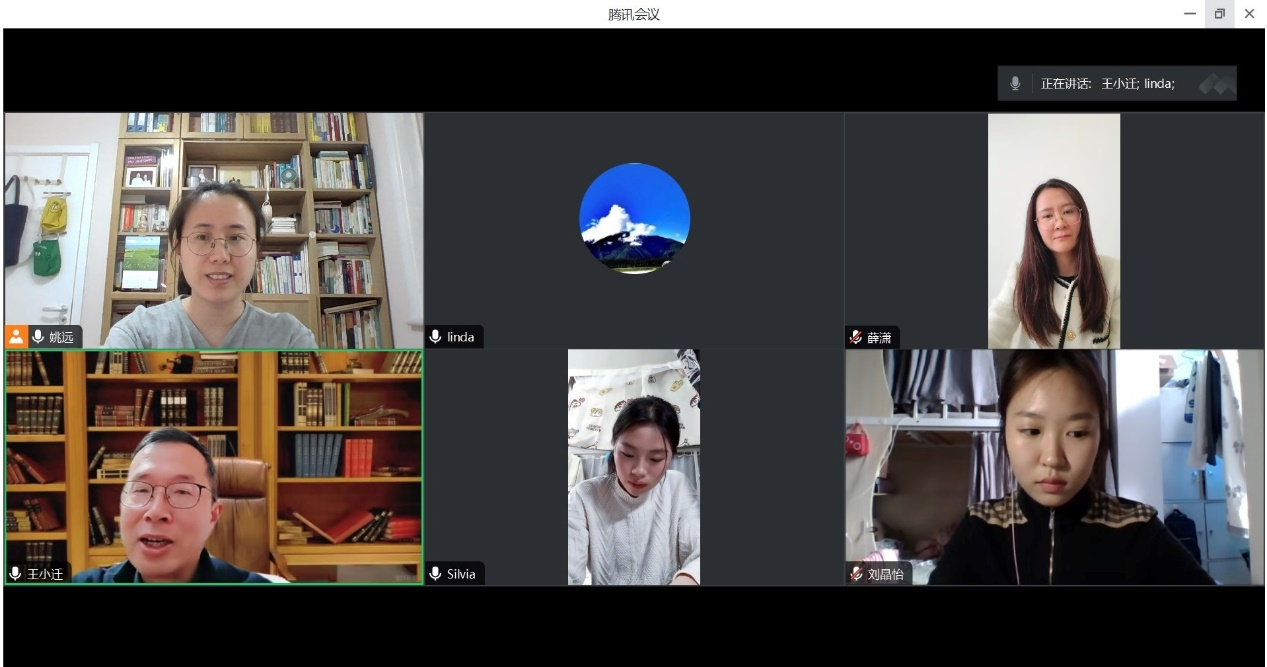Click the microphone icon in speaking indicator
Viewport: 1267px width, 667px height.
tap(1015, 84)
